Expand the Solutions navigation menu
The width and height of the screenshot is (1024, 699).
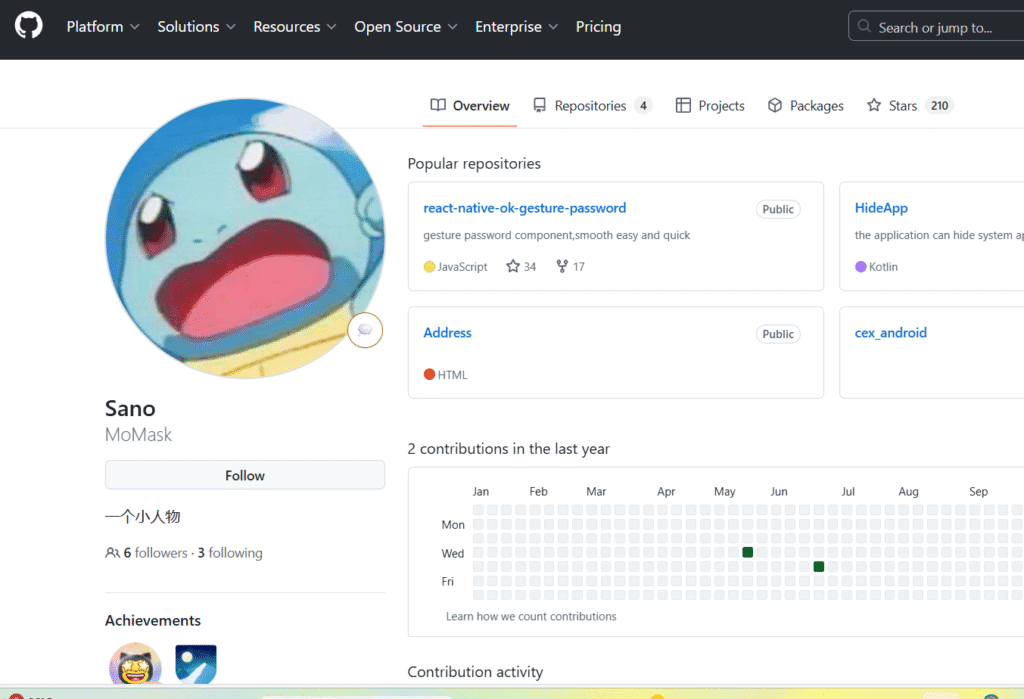tap(196, 27)
